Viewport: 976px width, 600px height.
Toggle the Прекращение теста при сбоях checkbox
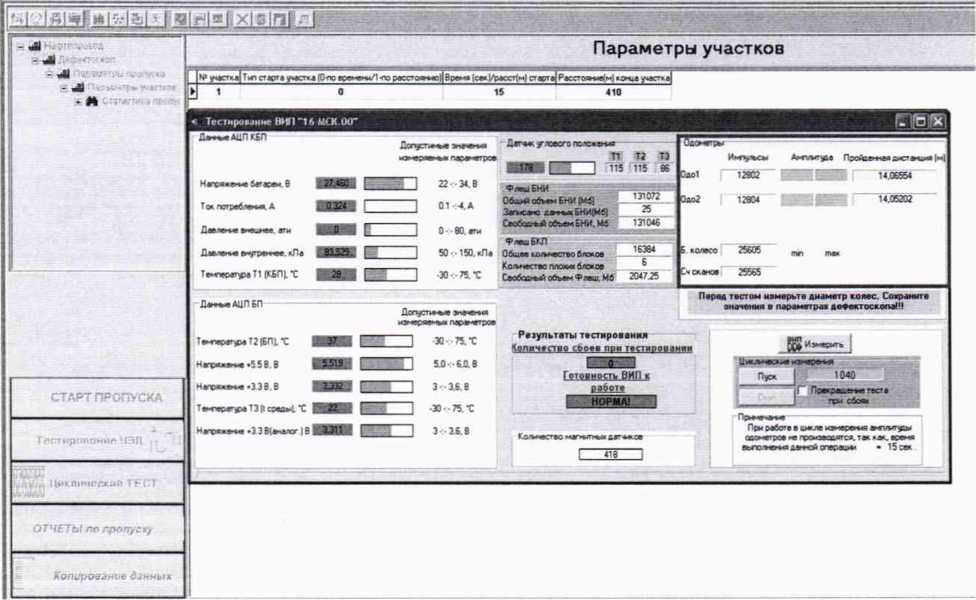click(x=801, y=390)
